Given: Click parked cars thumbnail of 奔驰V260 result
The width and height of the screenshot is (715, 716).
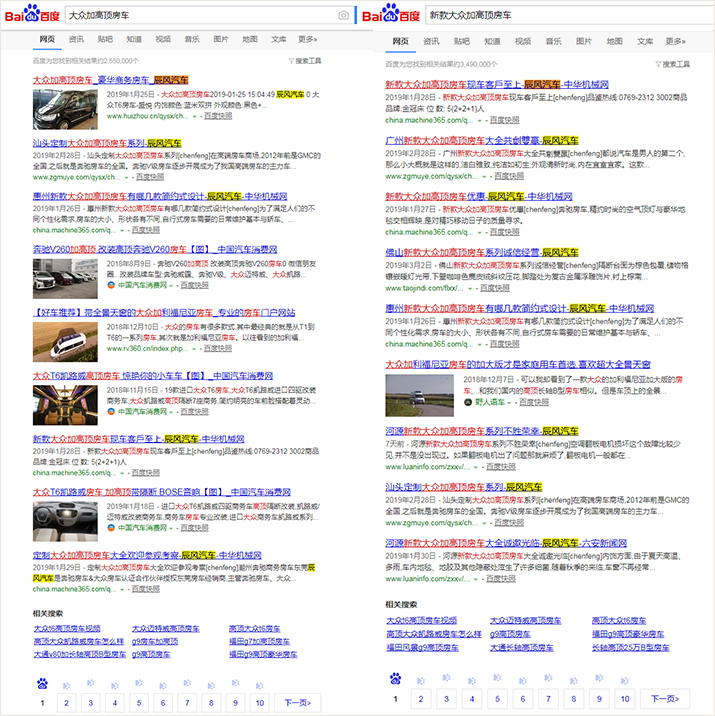Looking at the screenshot, I should point(65,279).
